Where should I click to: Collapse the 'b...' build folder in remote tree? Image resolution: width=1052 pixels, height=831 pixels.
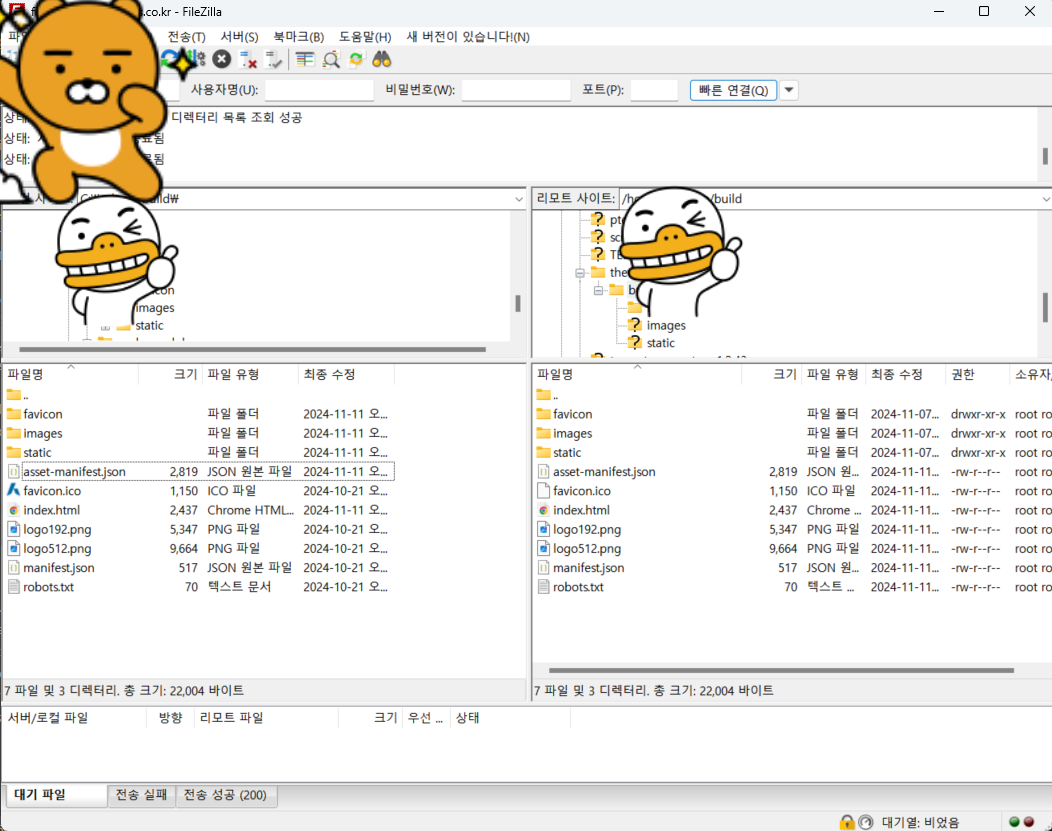coord(598,290)
